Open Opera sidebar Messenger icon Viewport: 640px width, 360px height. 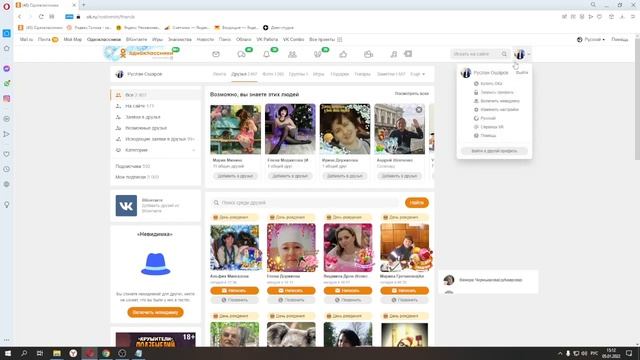pos(7,69)
